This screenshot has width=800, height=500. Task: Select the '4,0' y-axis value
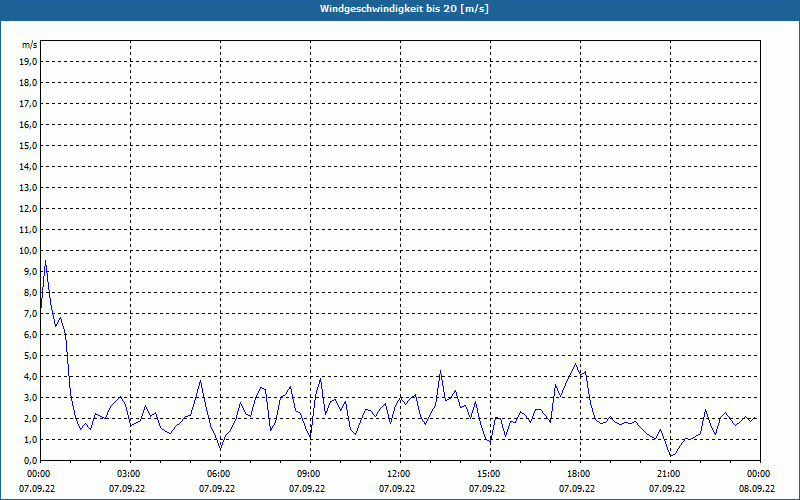coord(30,377)
